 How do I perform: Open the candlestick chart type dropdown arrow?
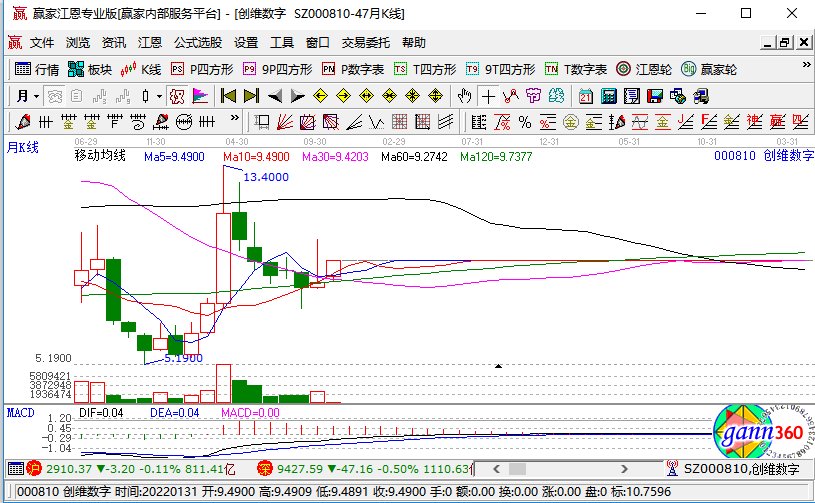(x=159, y=97)
